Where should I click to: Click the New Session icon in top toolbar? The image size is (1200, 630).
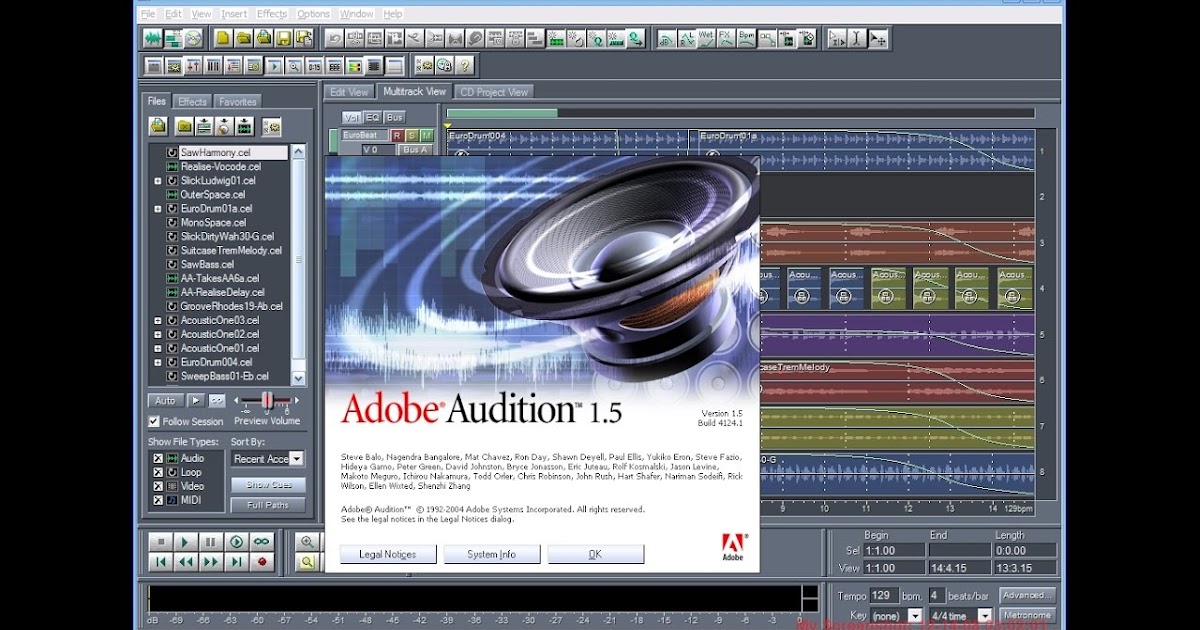point(223,38)
